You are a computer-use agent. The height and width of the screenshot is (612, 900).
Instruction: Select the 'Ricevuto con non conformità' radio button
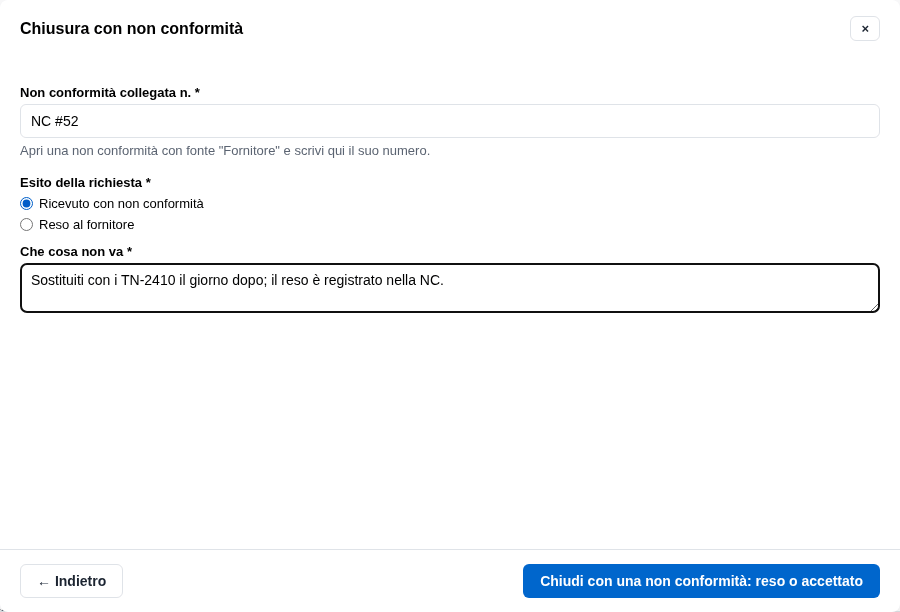[x=26, y=204]
